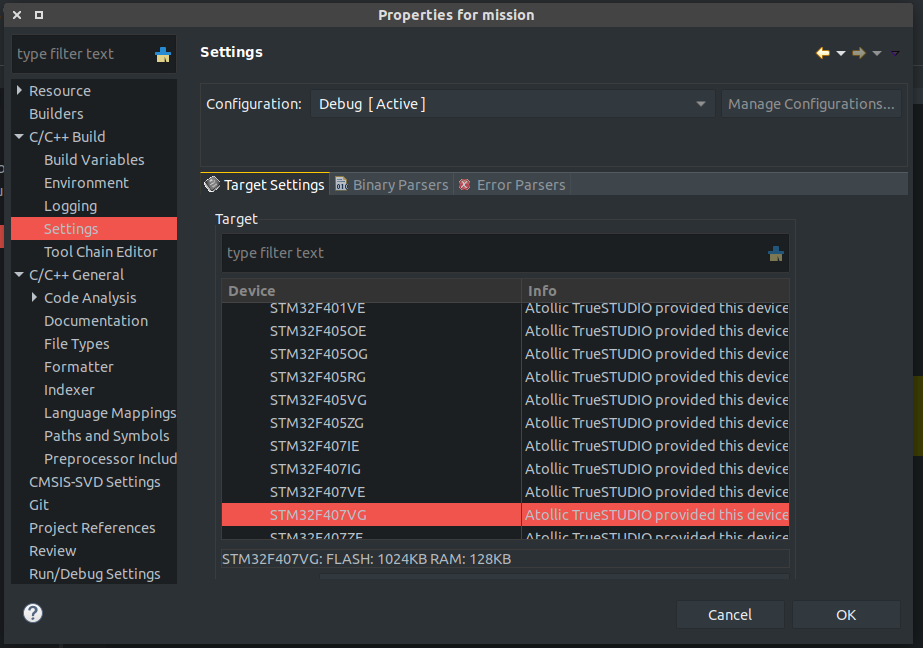Open the Configuration dropdown
Image resolution: width=923 pixels, height=648 pixels.
click(512, 104)
